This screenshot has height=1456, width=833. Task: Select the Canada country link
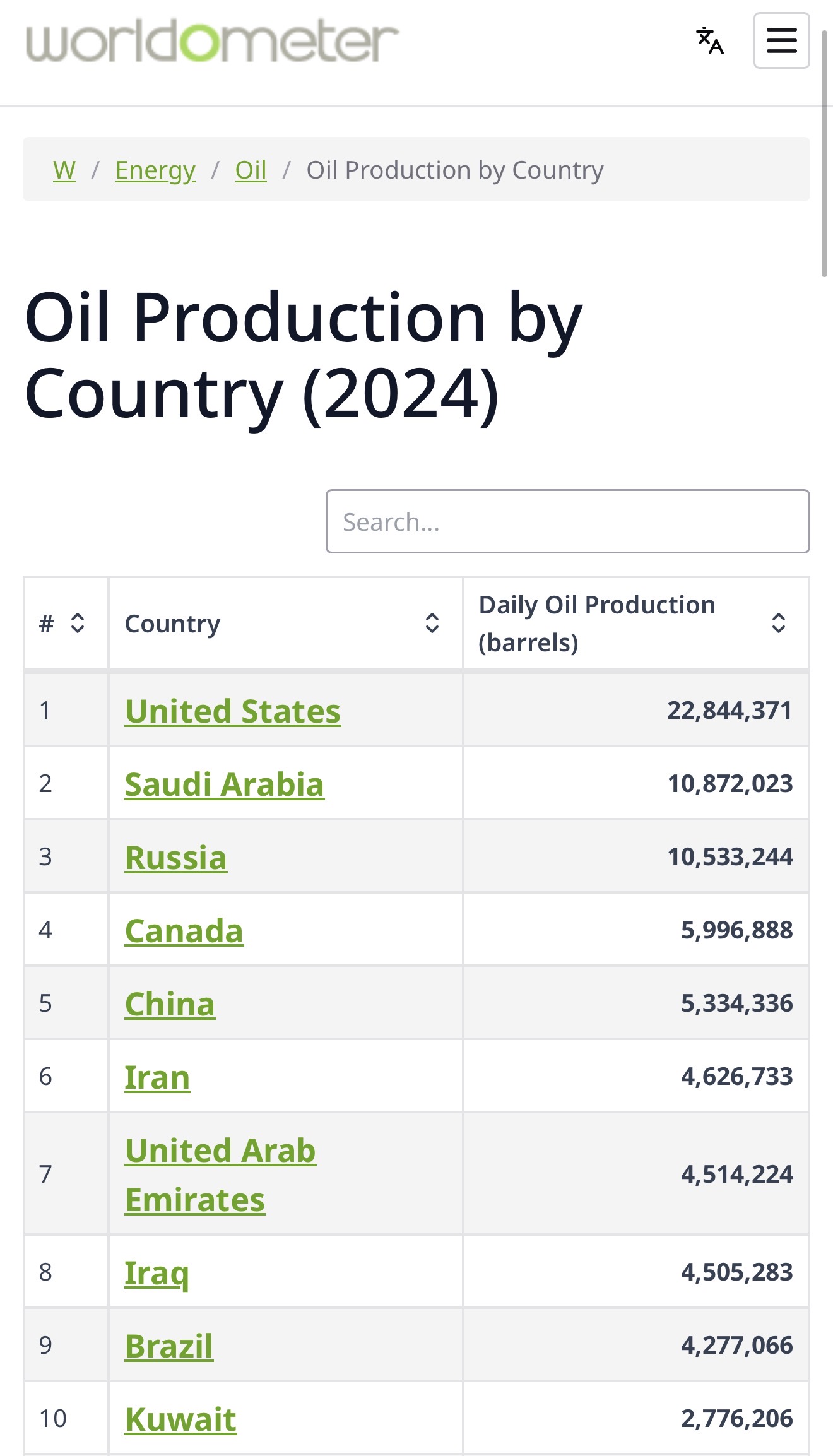click(184, 930)
